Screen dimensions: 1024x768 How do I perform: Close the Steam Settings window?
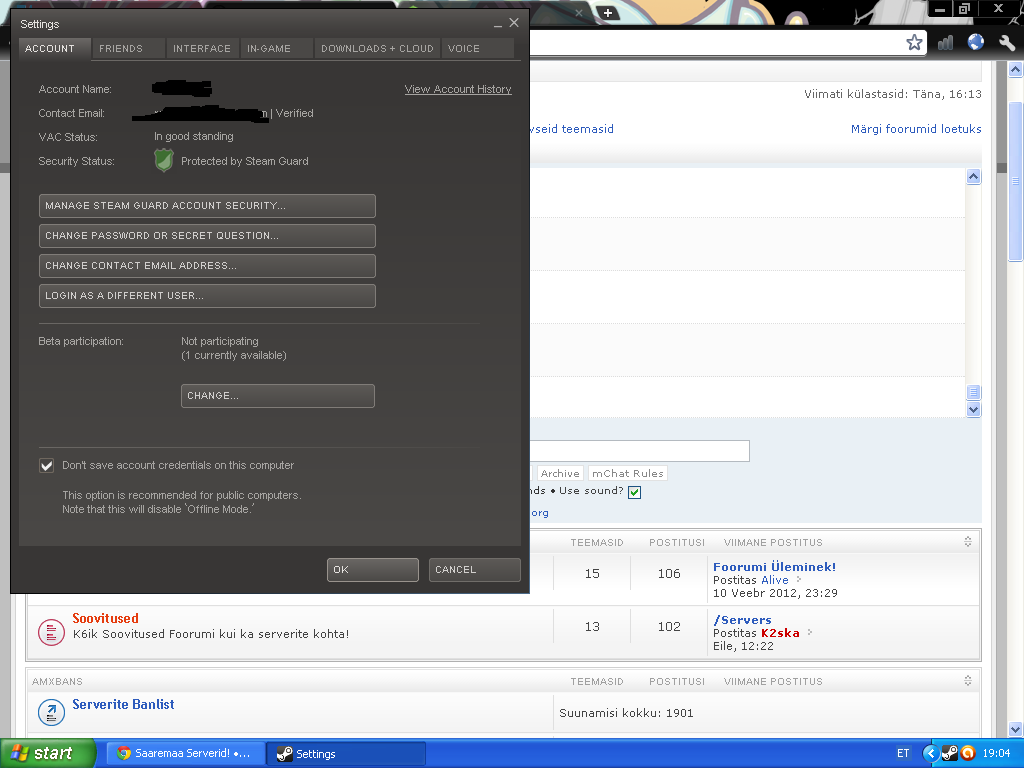click(x=514, y=23)
